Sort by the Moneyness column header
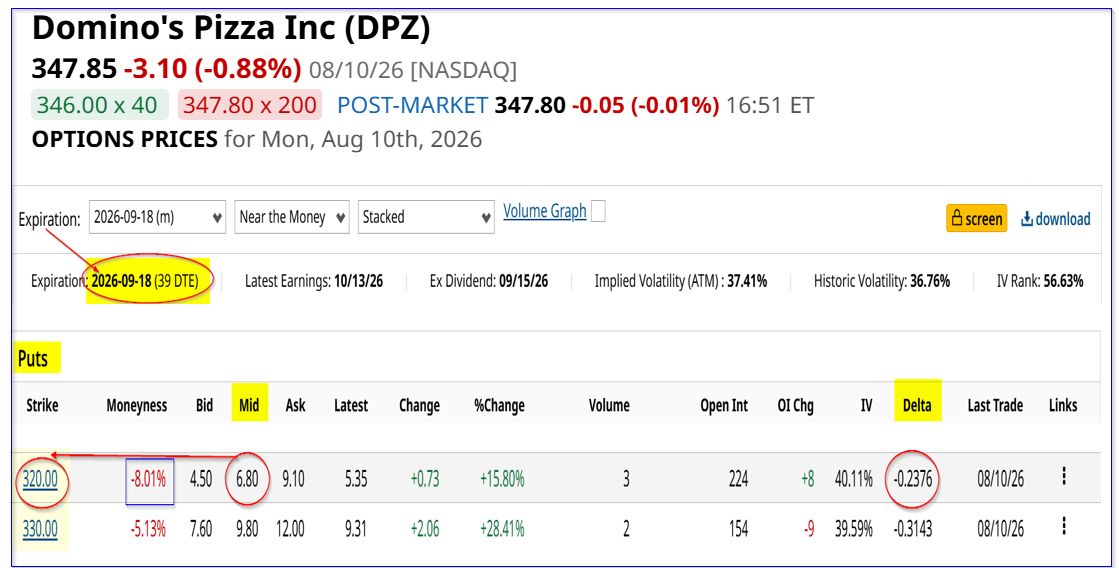The width and height of the screenshot is (1119, 568). (136, 405)
